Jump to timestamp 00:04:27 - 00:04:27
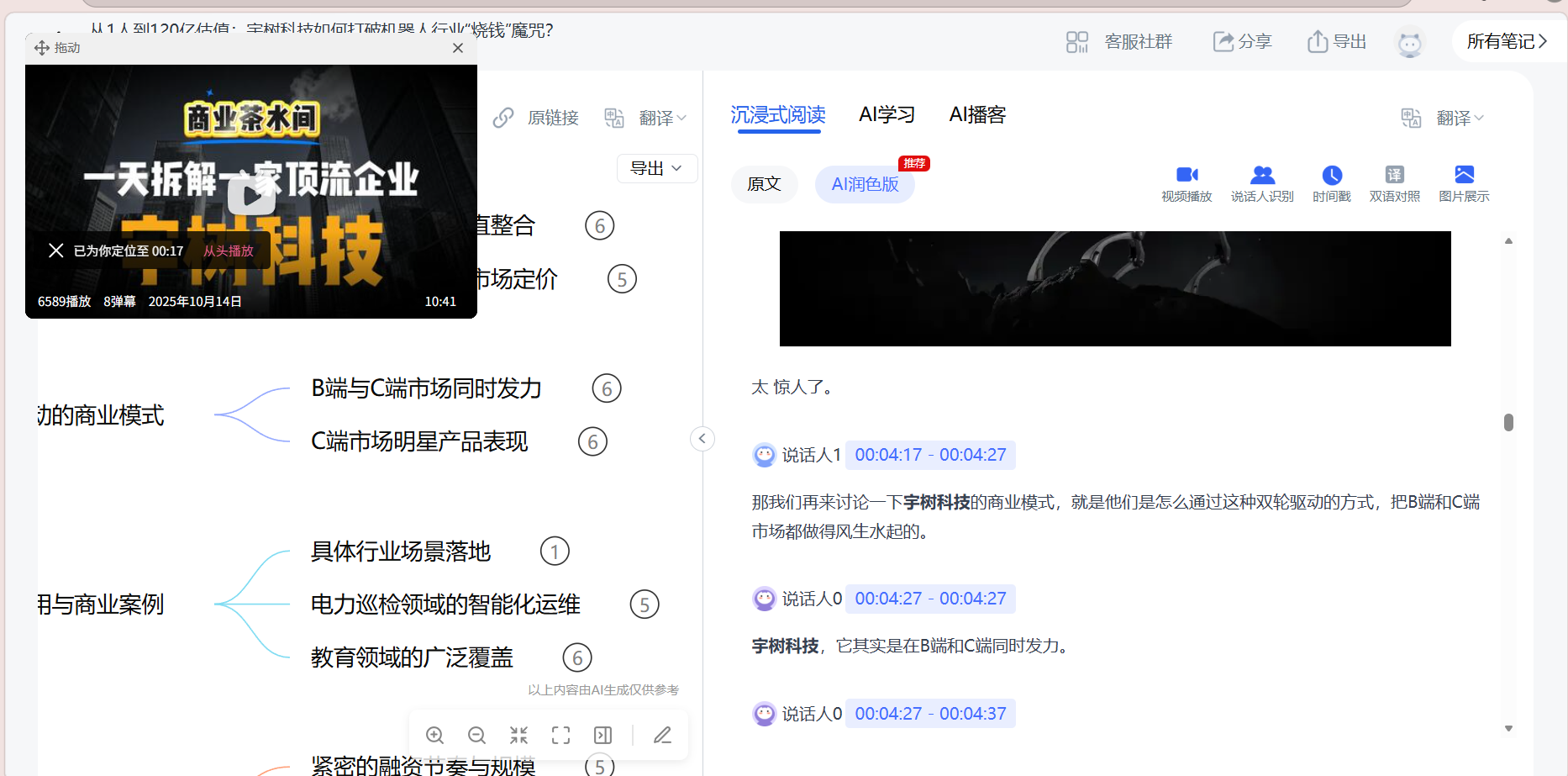The width and height of the screenshot is (1568, 776). pyautogui.click(x=930, y=599)
